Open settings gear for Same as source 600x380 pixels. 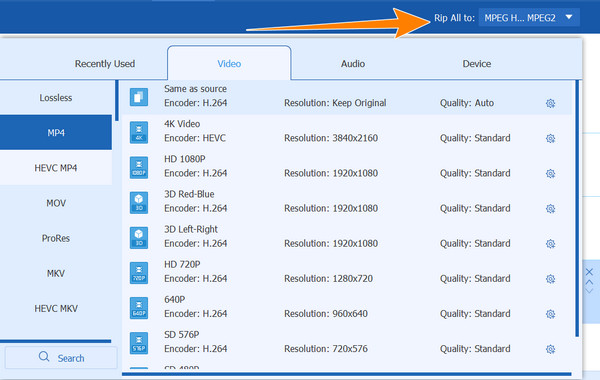pyautogui.click(x=550, y=103)
